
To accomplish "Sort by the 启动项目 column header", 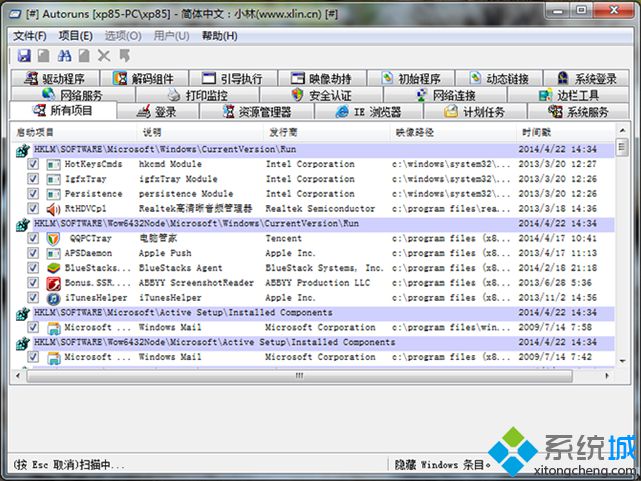I will click(75, 132).
